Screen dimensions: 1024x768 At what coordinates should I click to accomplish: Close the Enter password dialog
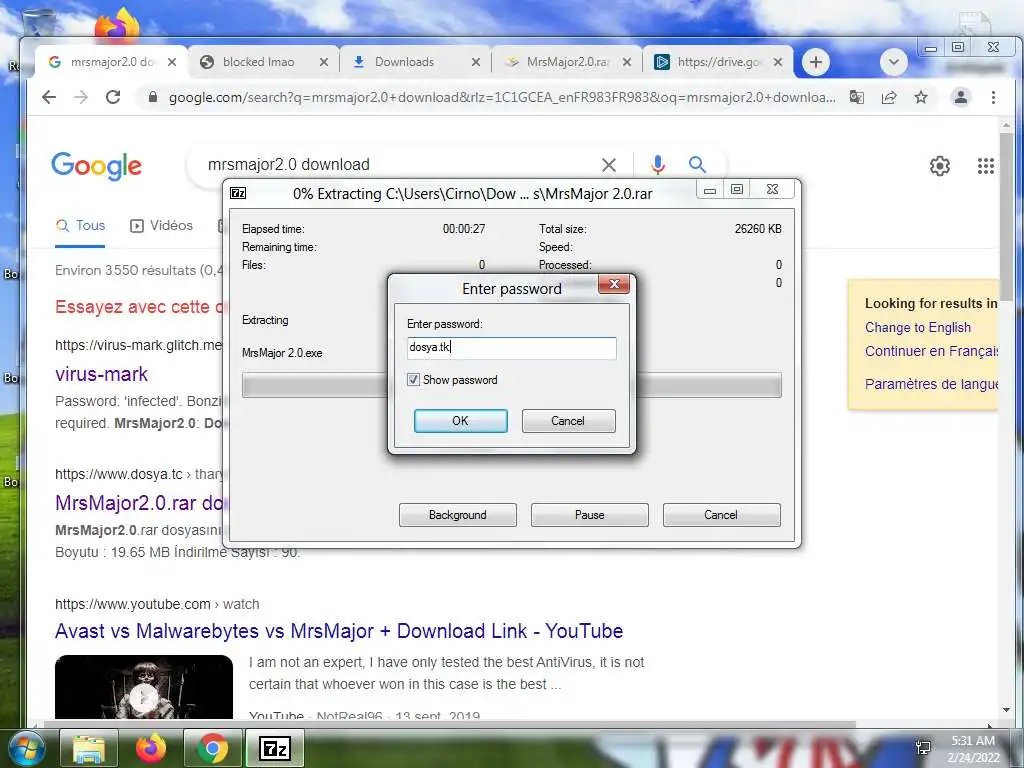point(614,284)
